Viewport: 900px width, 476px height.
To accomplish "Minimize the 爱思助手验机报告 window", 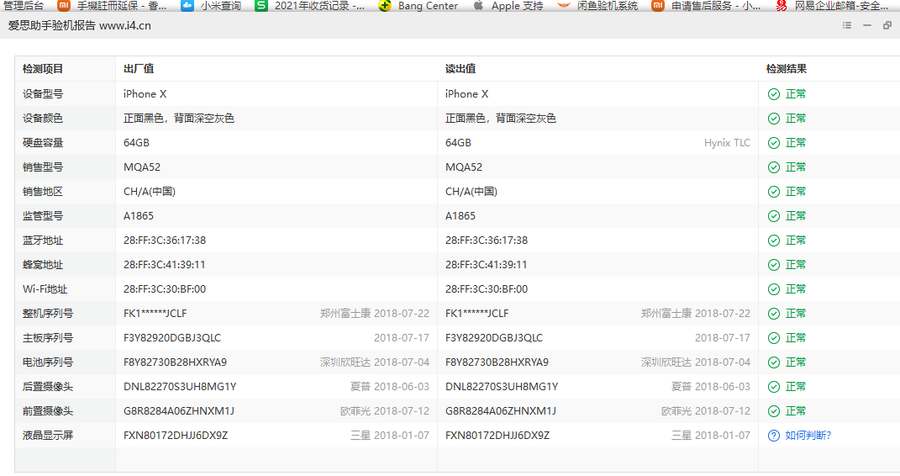I will click(x=867, y=25).
